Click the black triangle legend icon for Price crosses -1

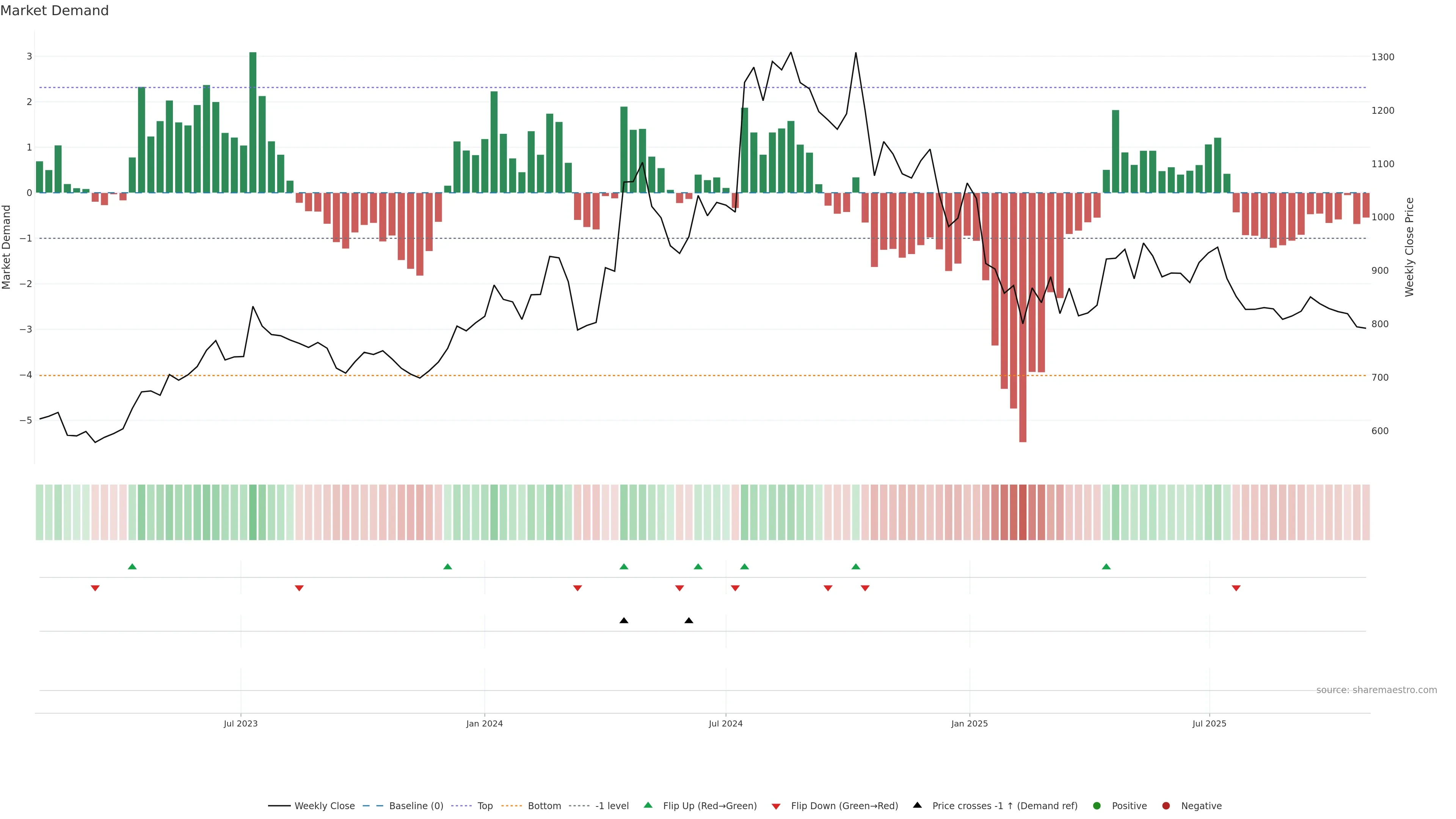pos(917,805)
